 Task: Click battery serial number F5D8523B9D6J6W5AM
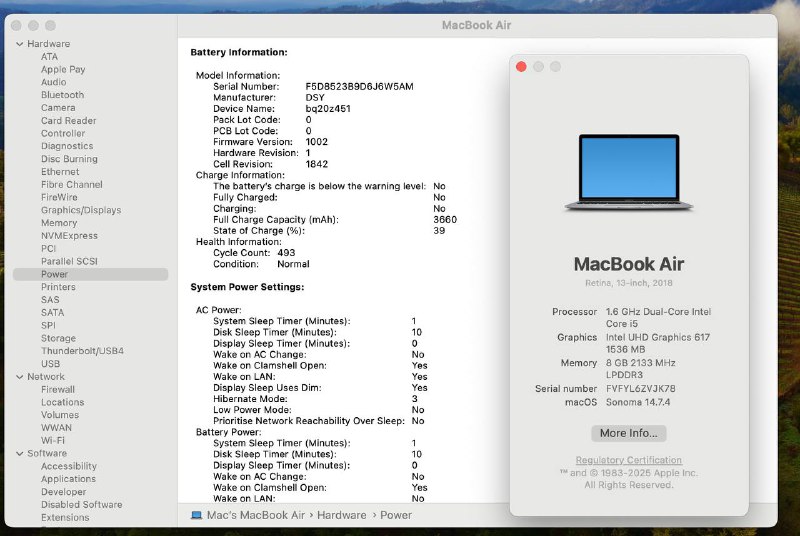pos(359,87)
